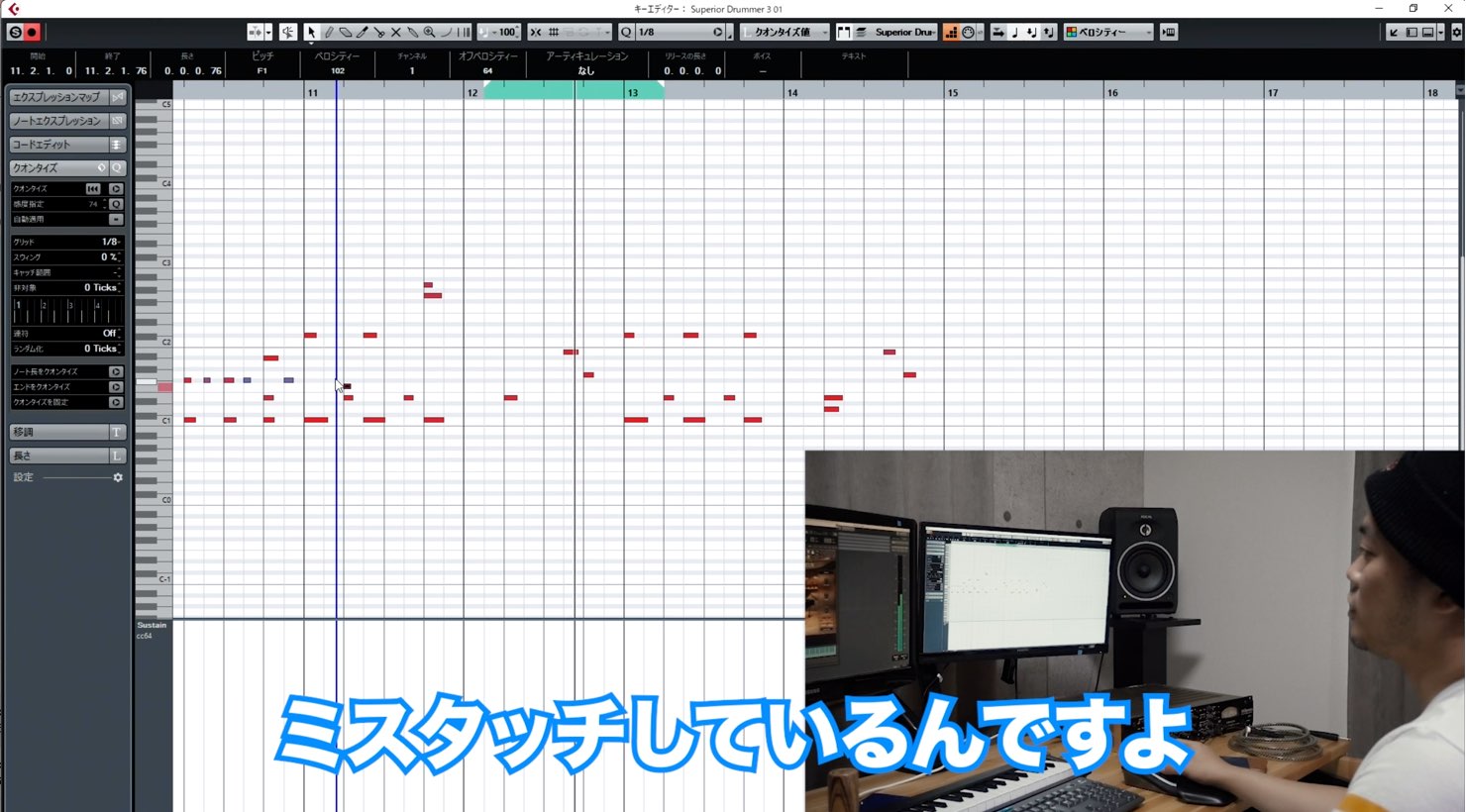Image resolution: width=1466 pixels, height=812 pixels.
Task: Click the bar 14 ruler marker
Action: (x=792, y=93)
